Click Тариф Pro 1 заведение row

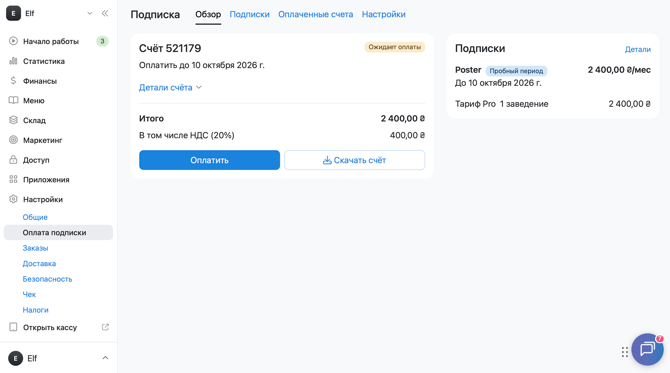553,104
